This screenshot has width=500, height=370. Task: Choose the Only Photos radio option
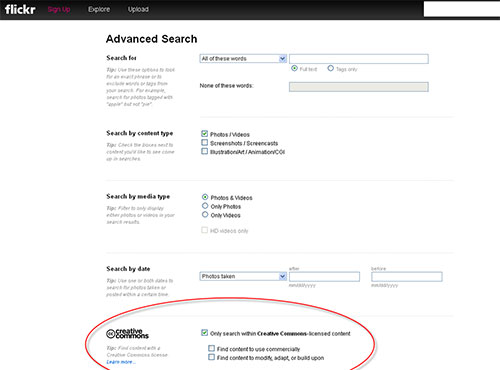tap(205, 206)
